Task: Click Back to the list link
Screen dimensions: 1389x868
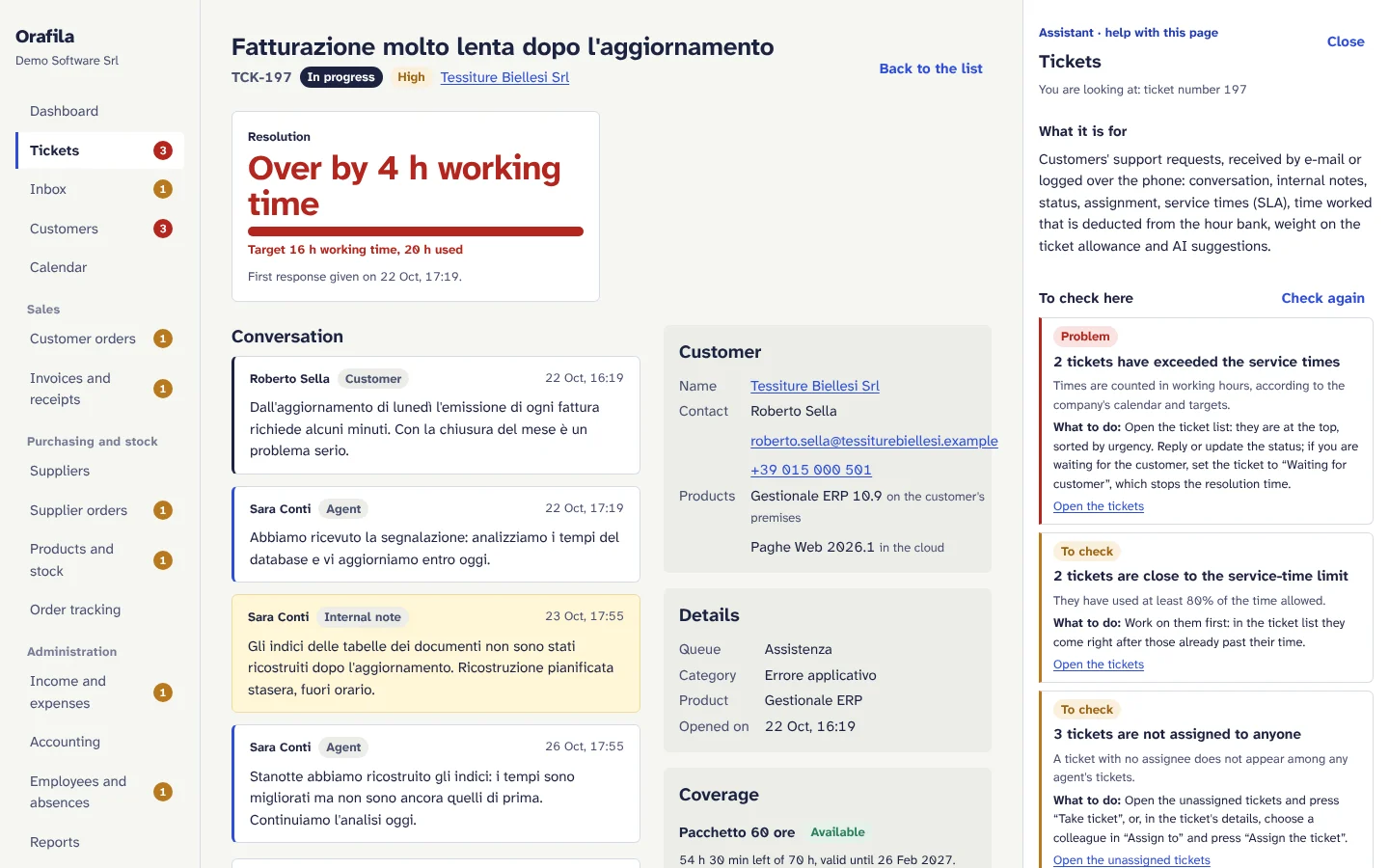Action: click(x=931, y=68)
